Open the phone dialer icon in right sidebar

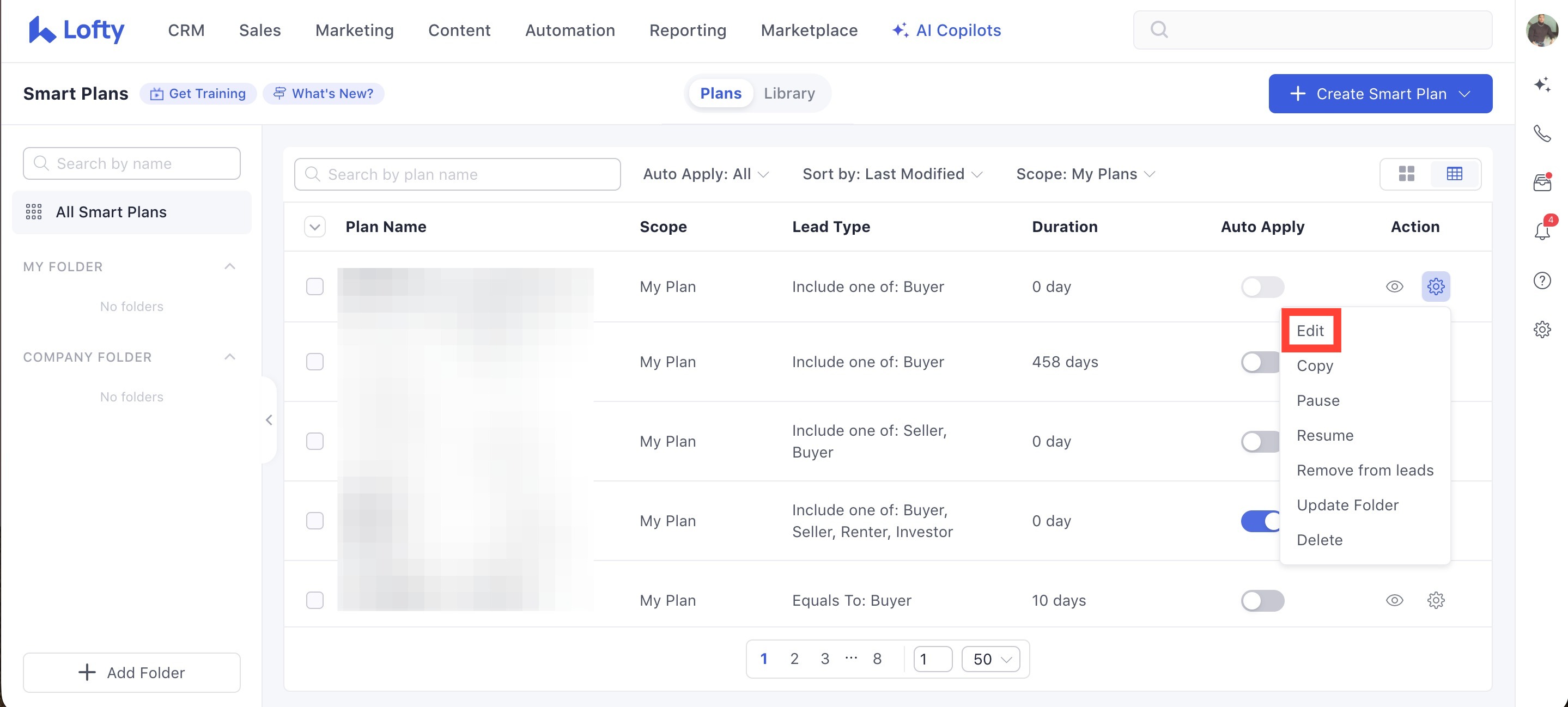pyautogui.click(x=1542, y=133)
